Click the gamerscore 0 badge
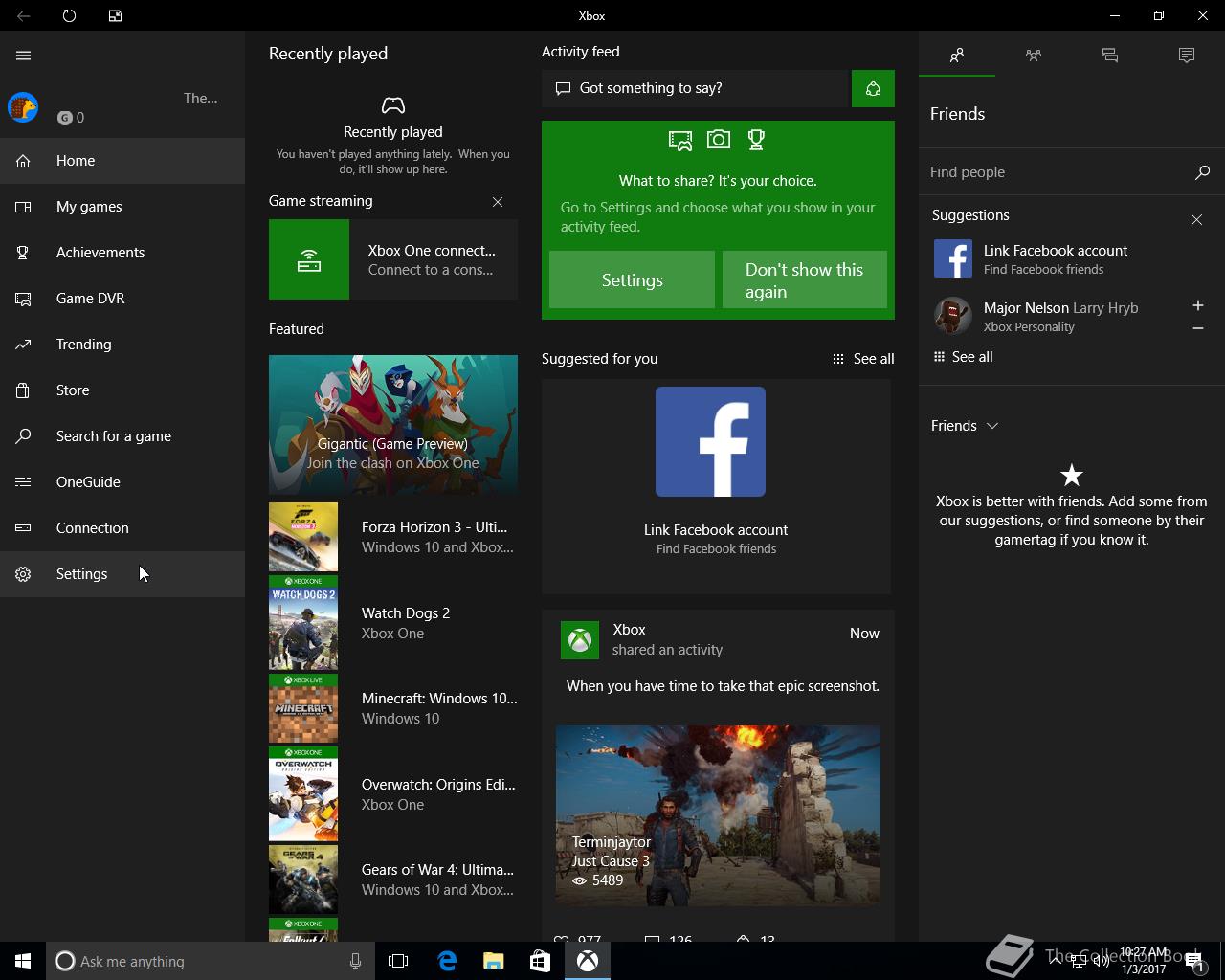 pyautogui.click(x=71, y=118)
